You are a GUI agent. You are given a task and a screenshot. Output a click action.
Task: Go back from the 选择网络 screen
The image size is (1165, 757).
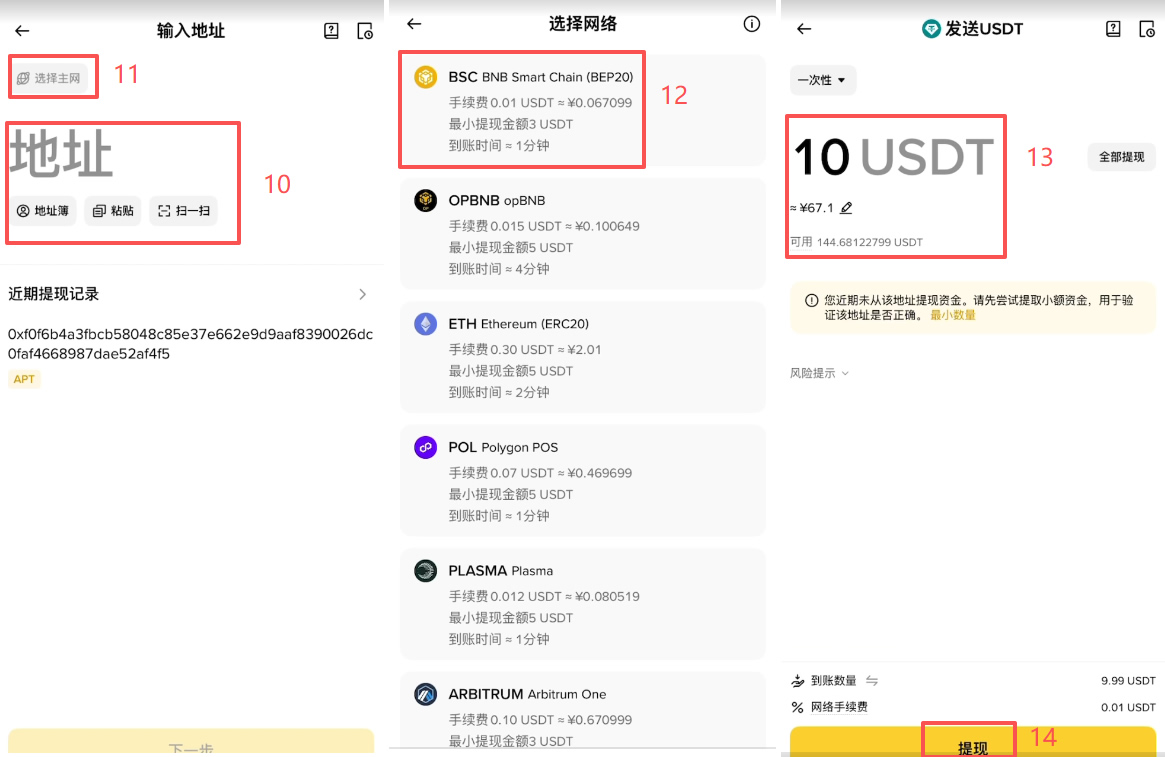(414, 24)
